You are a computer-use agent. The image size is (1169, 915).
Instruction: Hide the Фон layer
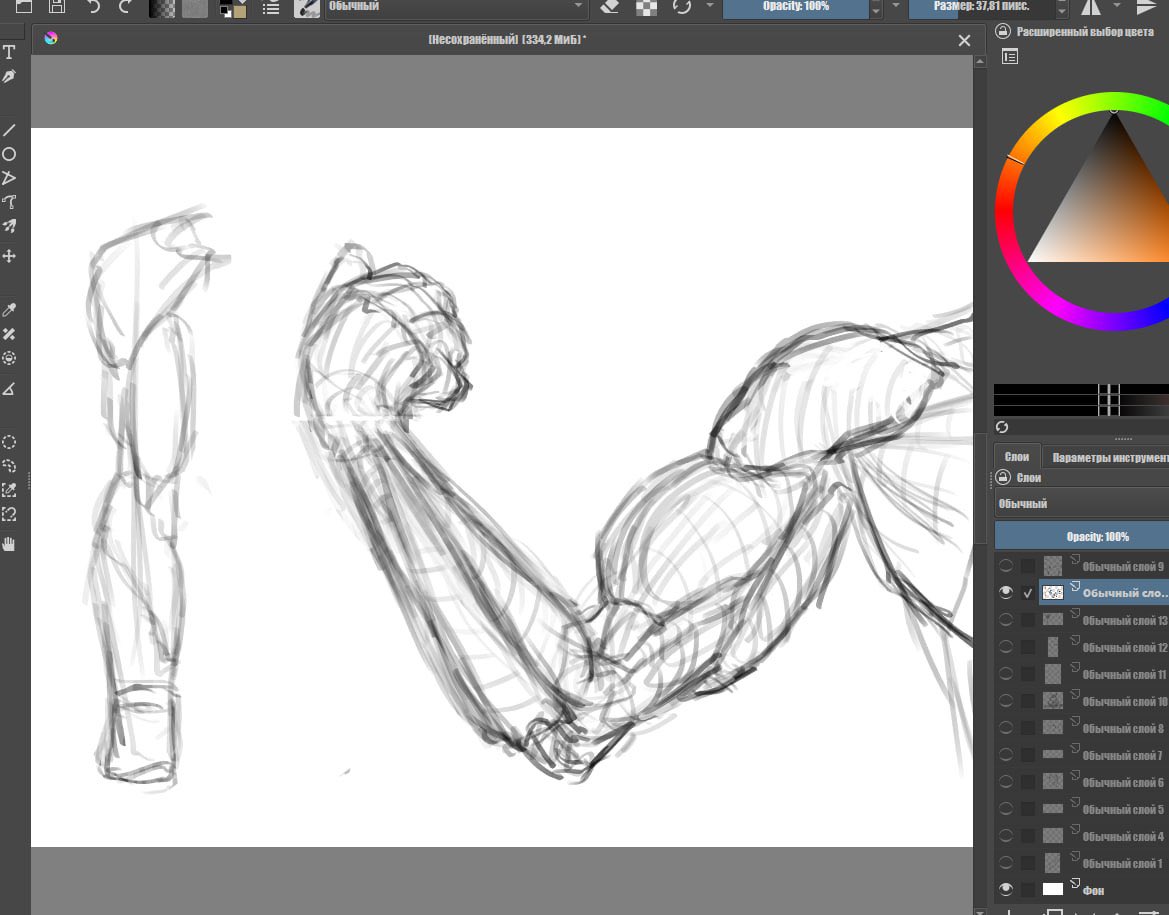(1006, 889)
